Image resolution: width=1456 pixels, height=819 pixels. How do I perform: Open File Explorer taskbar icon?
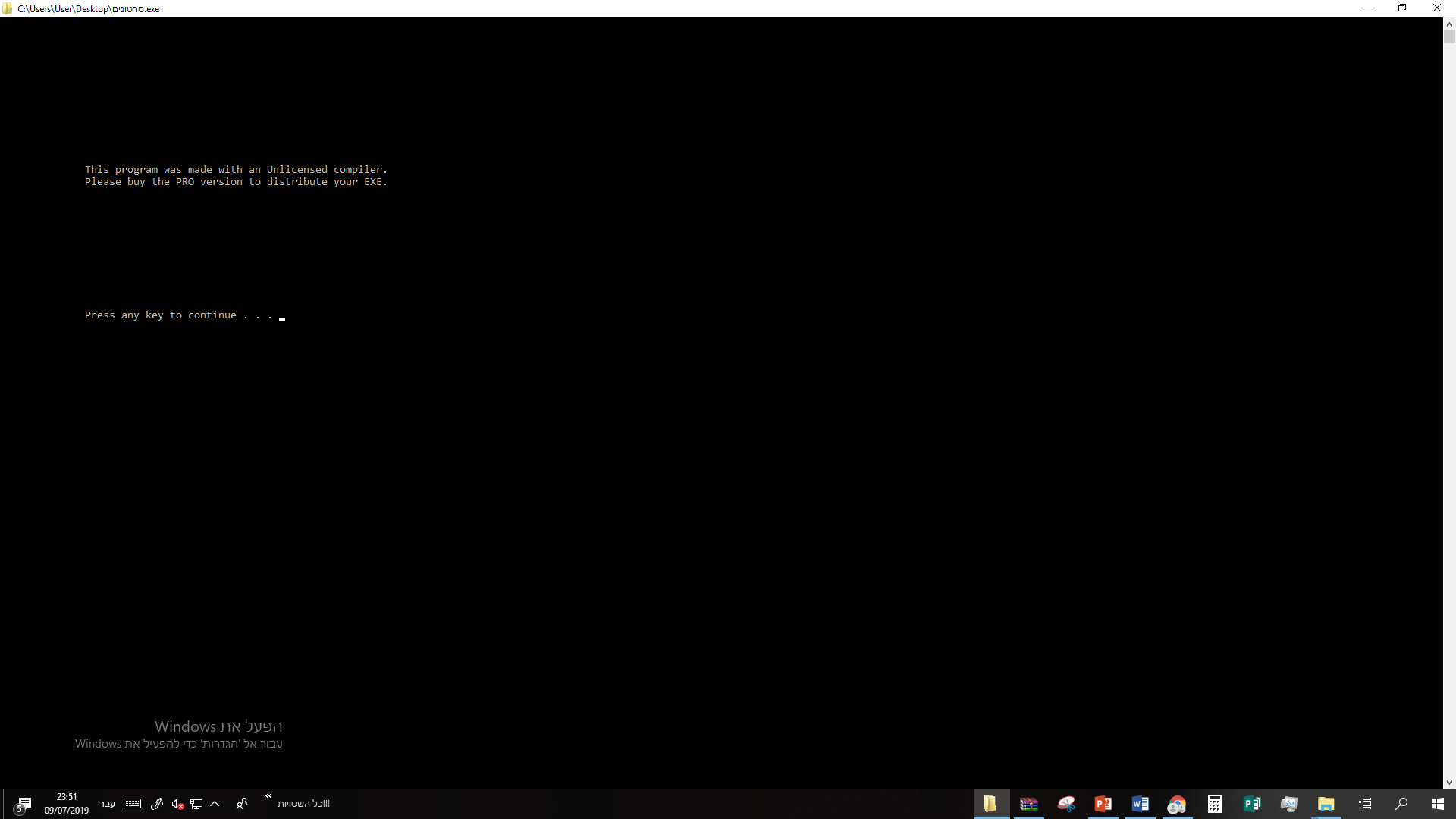(1326, 804)
